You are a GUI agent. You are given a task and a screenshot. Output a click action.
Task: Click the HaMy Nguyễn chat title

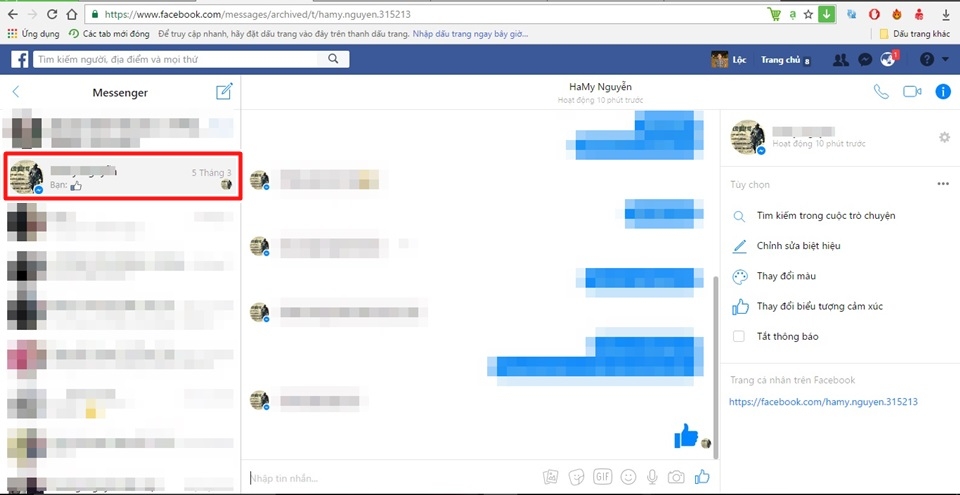[x=600, y=87]
